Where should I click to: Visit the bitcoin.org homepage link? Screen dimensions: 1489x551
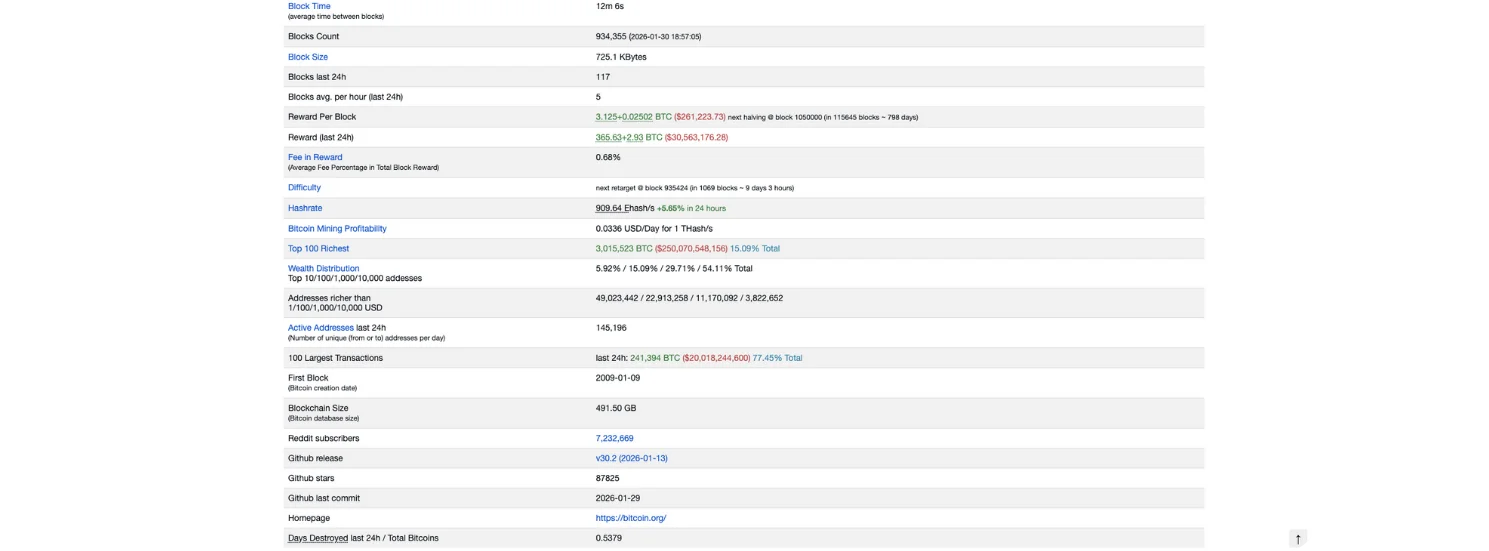[x=630, y=518]
